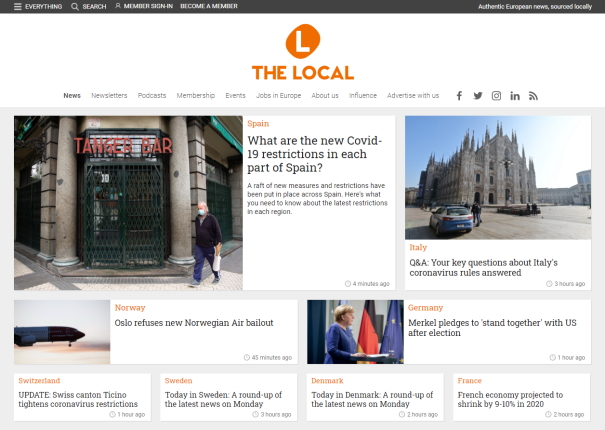Open the Norwegian Air plane thumbnail
This screenshot has width=605, height=430.
(x=62, y=332)
